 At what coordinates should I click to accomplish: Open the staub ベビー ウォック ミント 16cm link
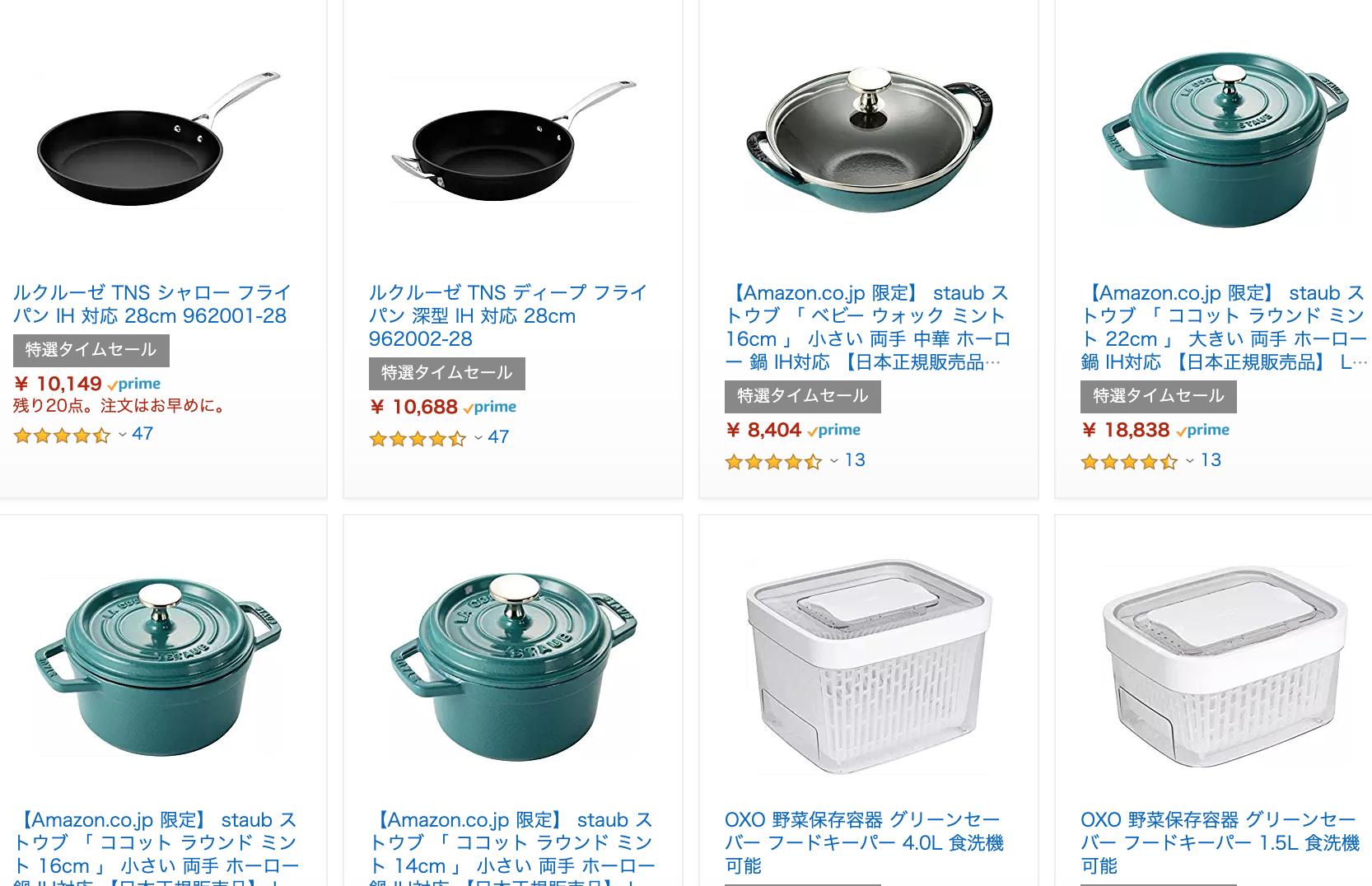coord(868,327)
